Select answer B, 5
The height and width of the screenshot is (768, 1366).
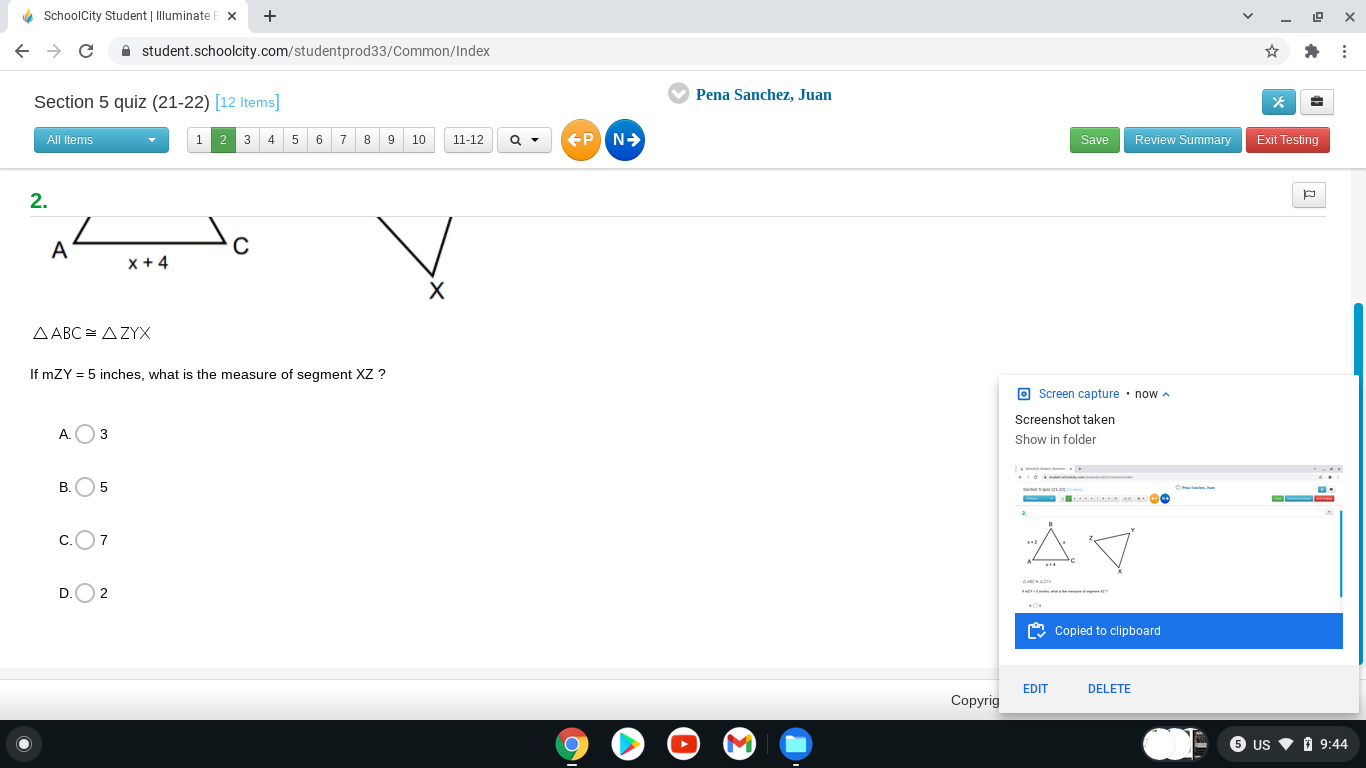click(x=85, y=487)
